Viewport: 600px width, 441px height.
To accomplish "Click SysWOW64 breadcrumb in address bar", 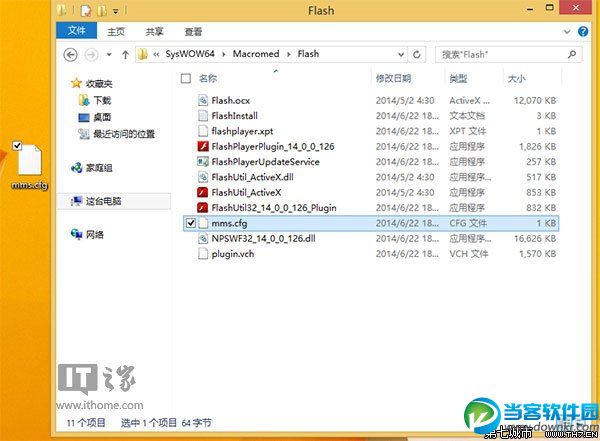I will pyautogui.click(x=190, y=54).
